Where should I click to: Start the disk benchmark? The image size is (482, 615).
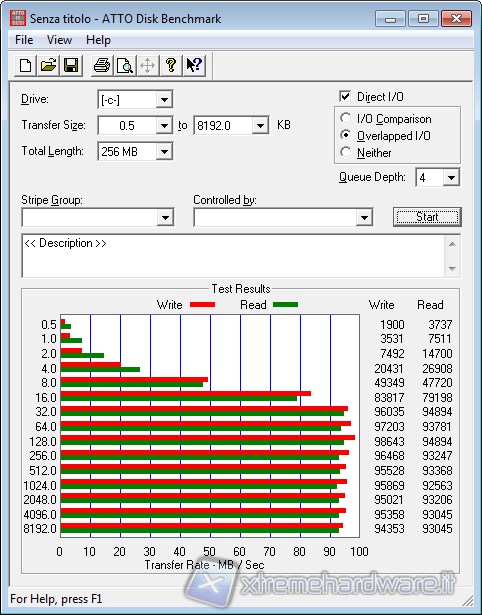point(427,217)
